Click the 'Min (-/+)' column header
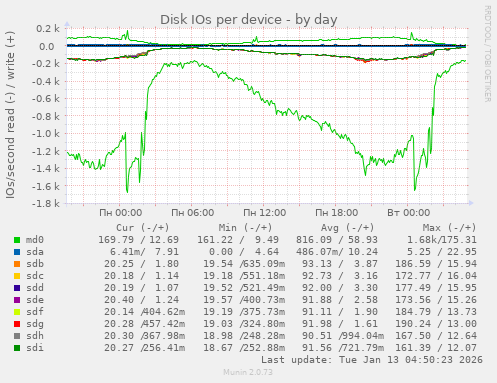The image size is (497, 383). 245,228
